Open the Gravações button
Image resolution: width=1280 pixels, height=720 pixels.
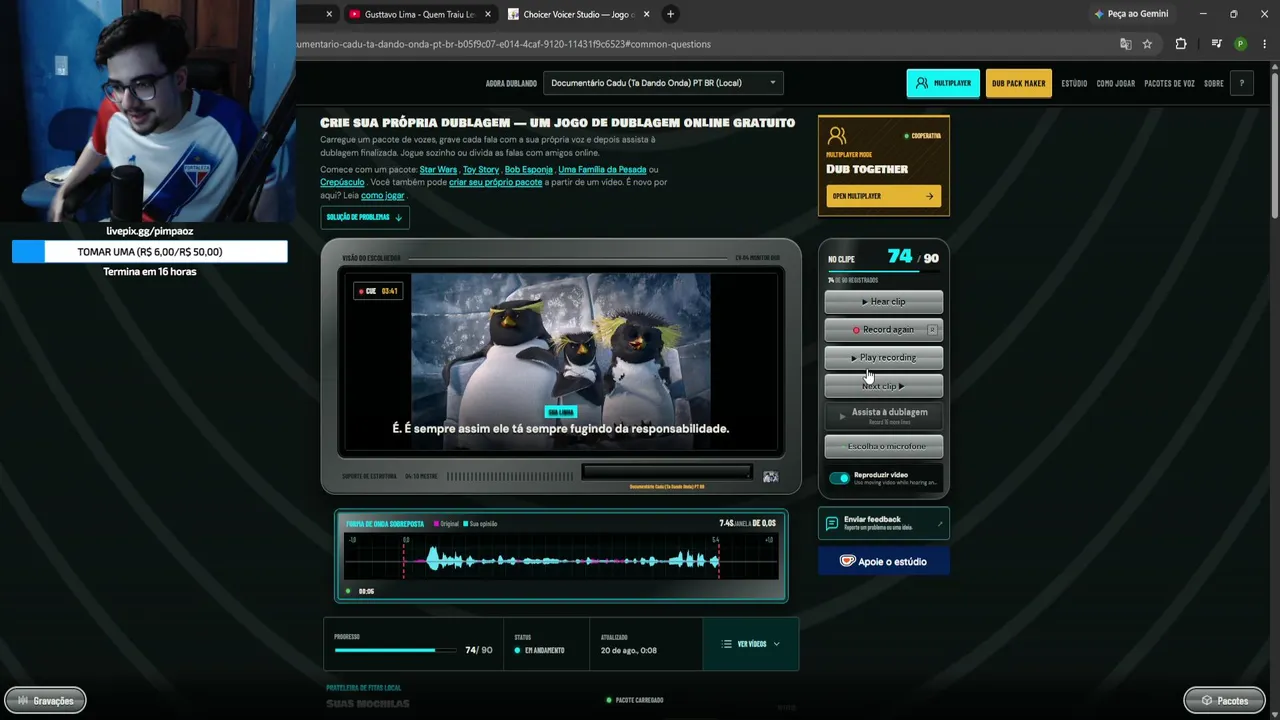[x=45, y=701]
